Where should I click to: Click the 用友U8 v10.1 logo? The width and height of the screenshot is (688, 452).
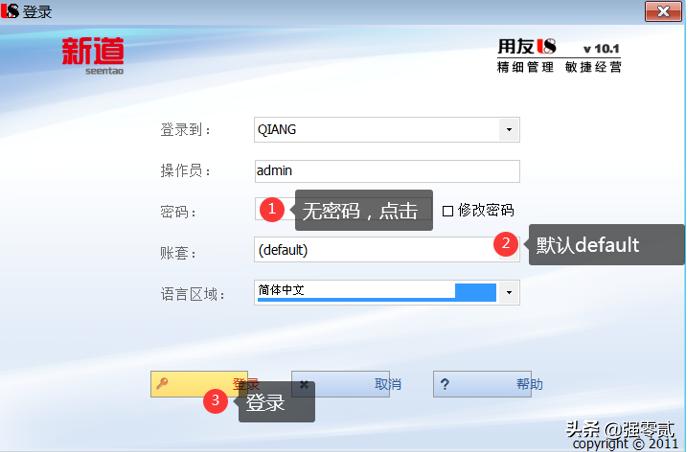point(559,55)
